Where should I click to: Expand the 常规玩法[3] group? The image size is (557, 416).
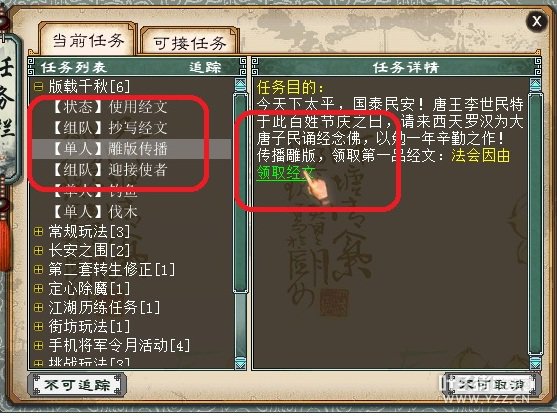(x=38, y=232)
